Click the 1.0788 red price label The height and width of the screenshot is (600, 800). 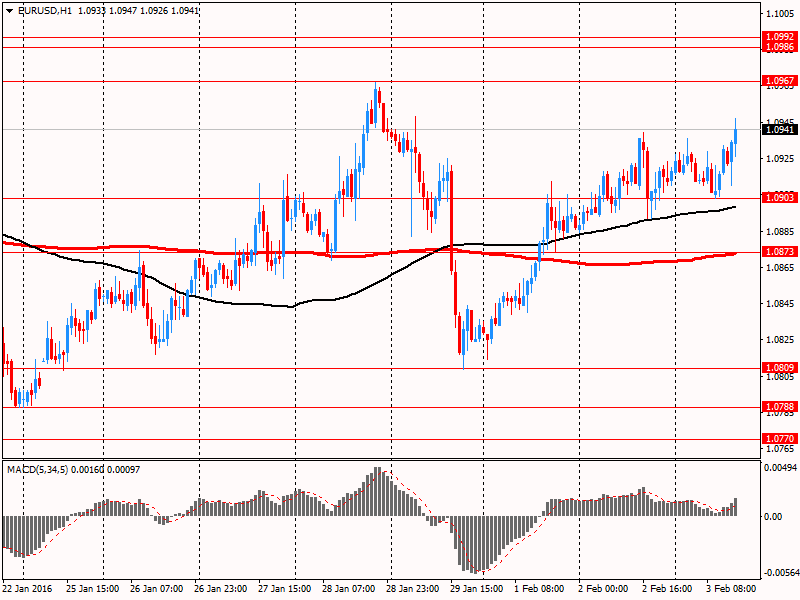(779, 407)
